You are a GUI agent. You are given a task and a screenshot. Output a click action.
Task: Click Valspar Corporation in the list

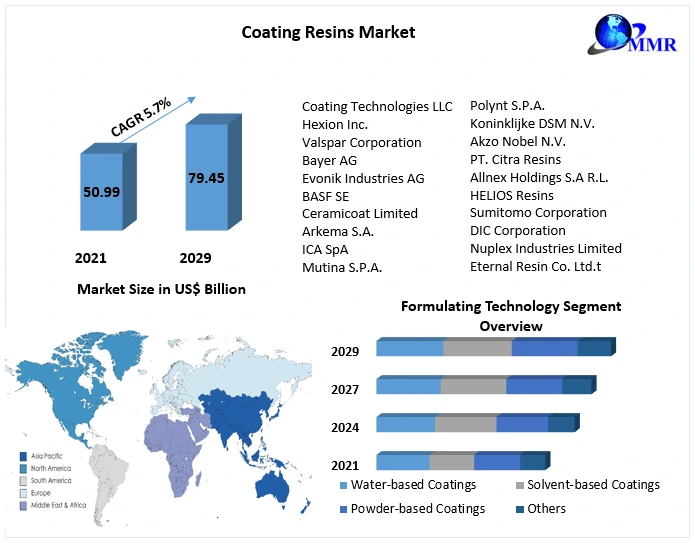(362, 142)
